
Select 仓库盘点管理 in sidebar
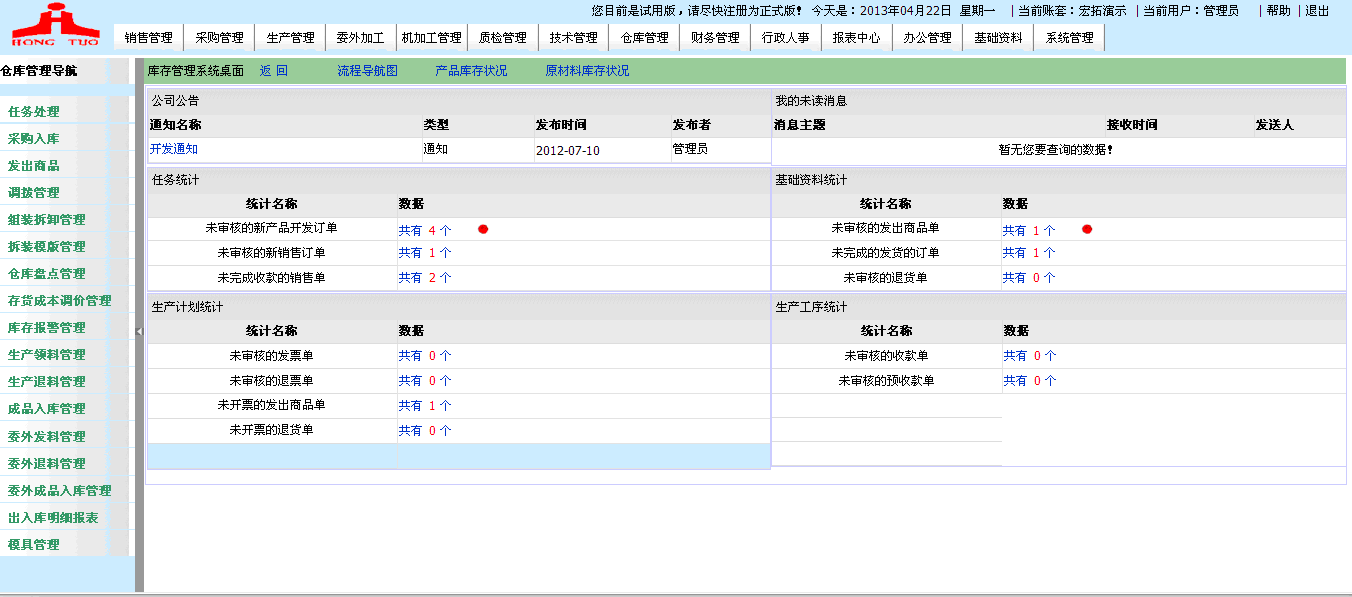point(47,273)
